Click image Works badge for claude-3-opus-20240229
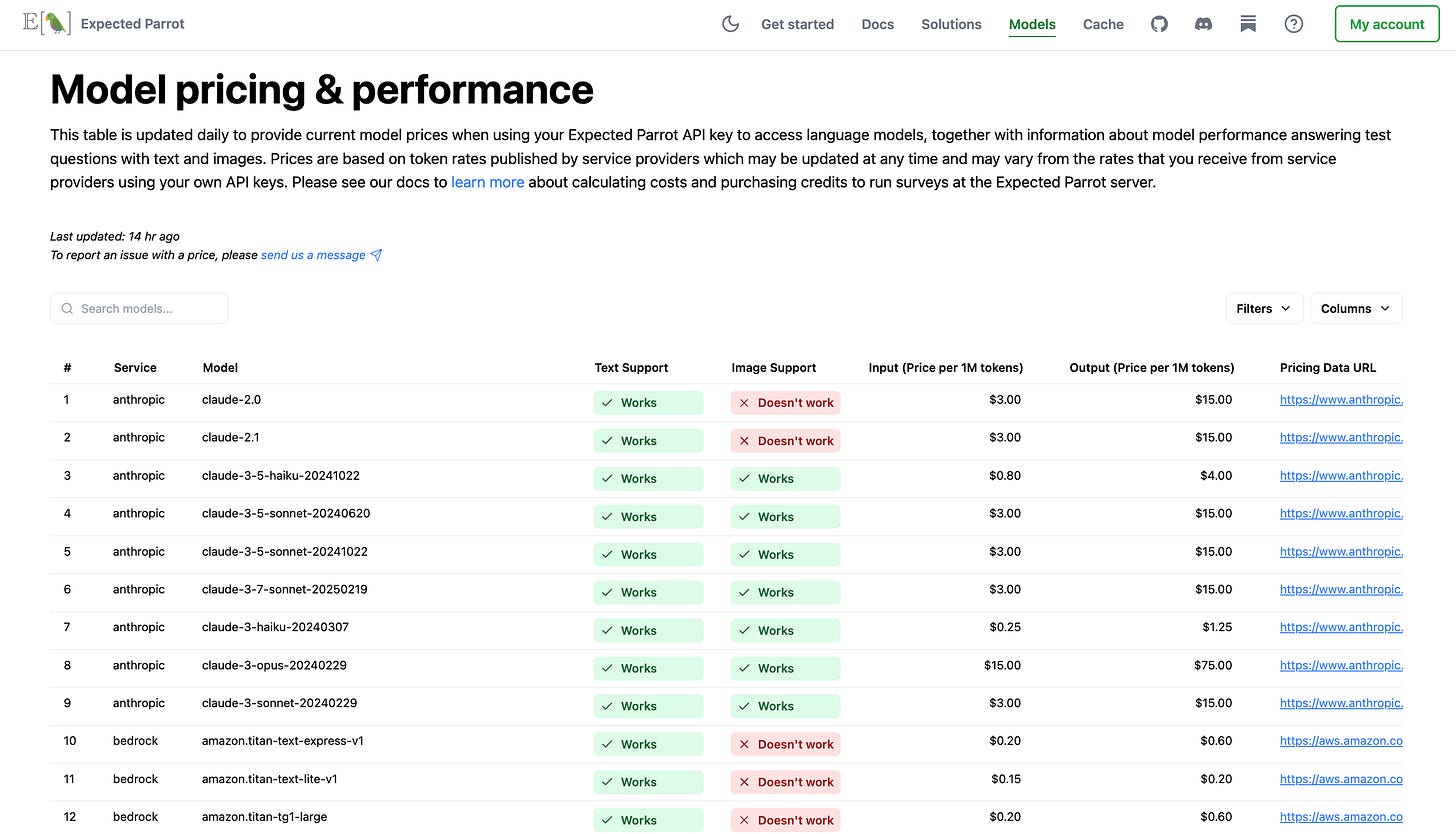 coord(786,668)
